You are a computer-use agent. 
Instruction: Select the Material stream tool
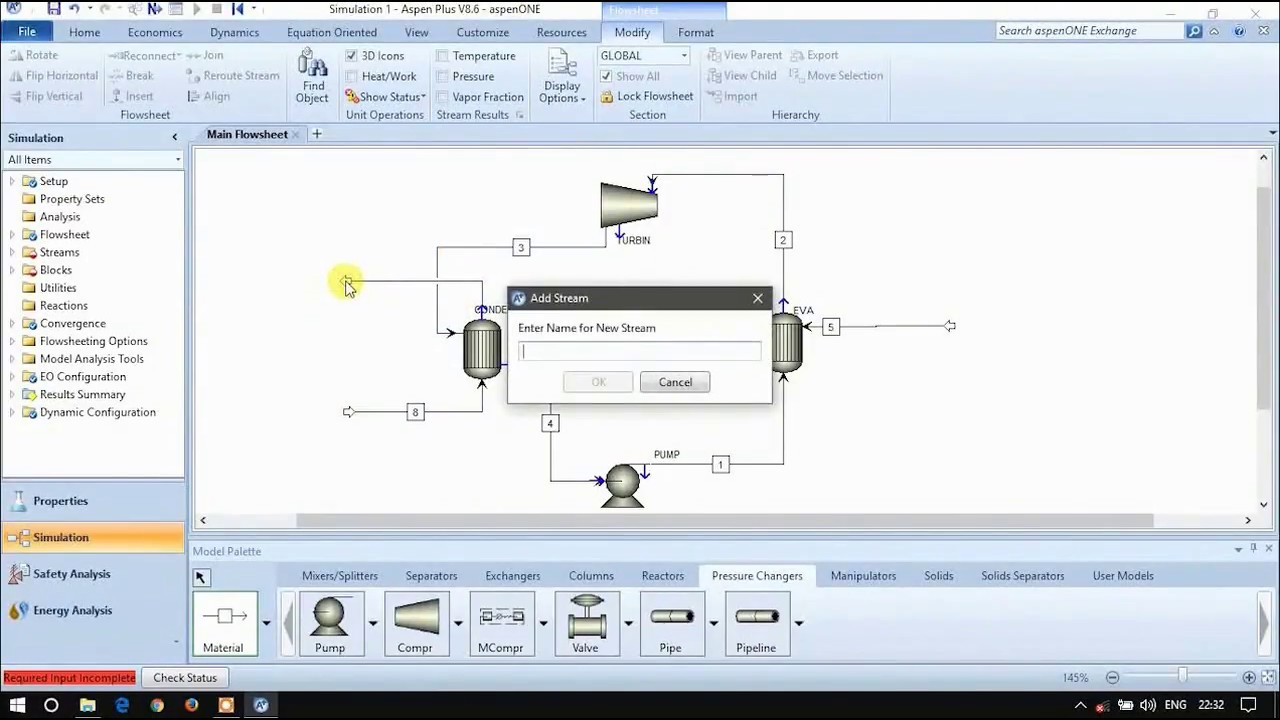pyautogui.click(x=224, y=624)
